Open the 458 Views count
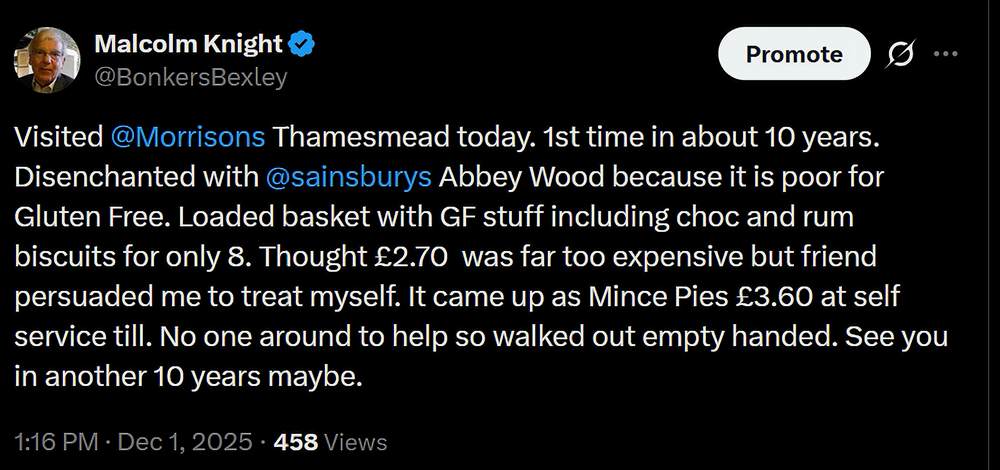The width and height of the screenshot is (1000, 470). (330, 440)
